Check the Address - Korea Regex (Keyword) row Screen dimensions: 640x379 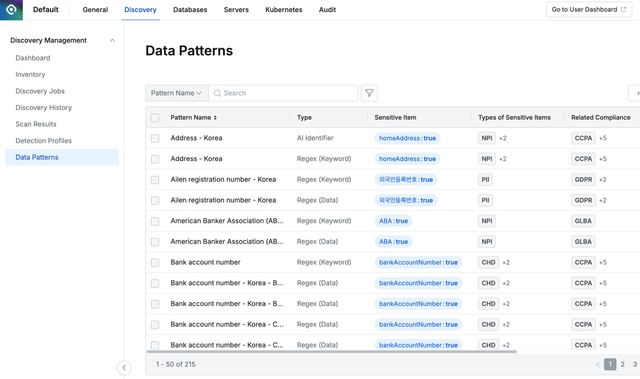155,159
